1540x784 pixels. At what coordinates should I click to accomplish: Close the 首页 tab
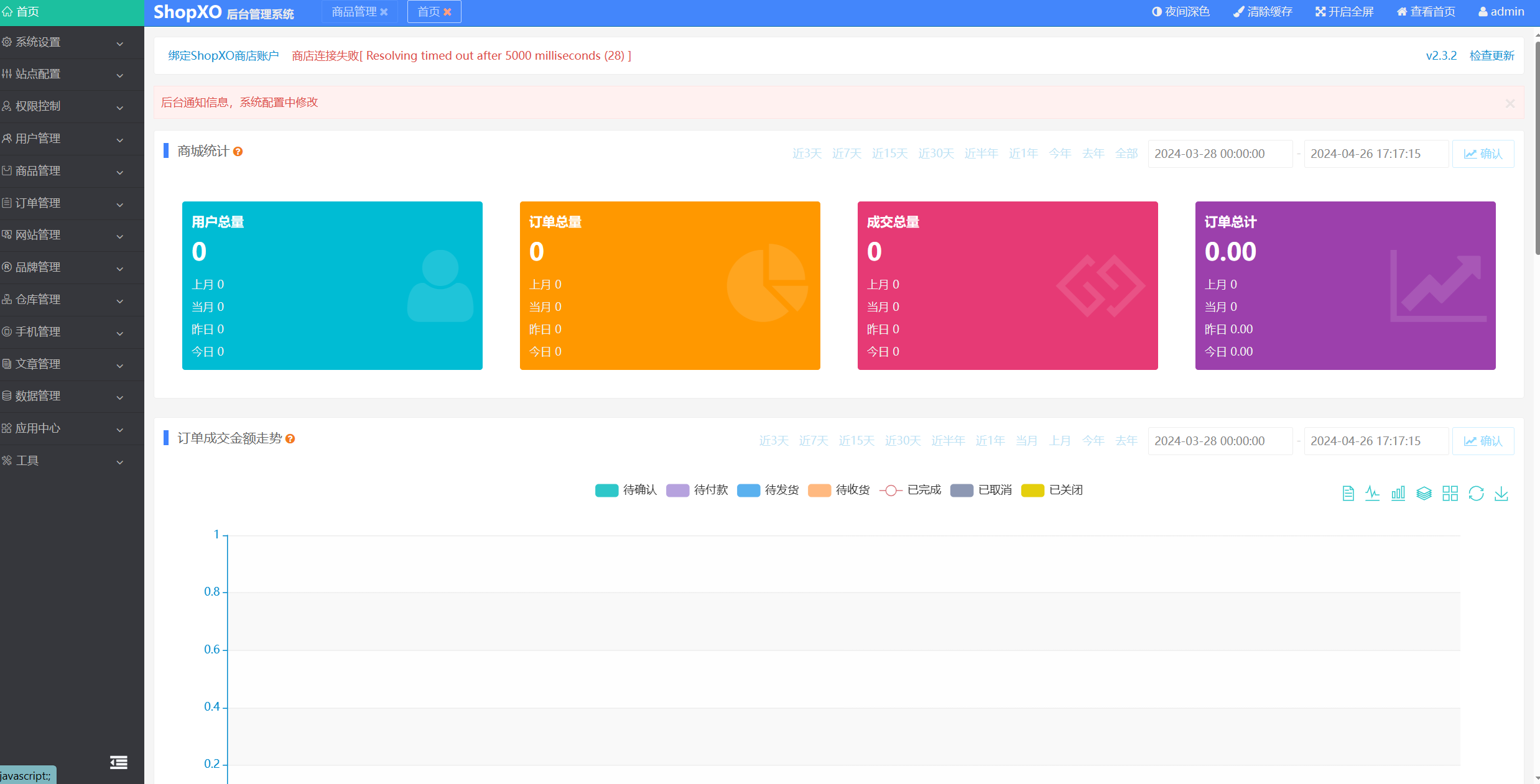point(447,12)
